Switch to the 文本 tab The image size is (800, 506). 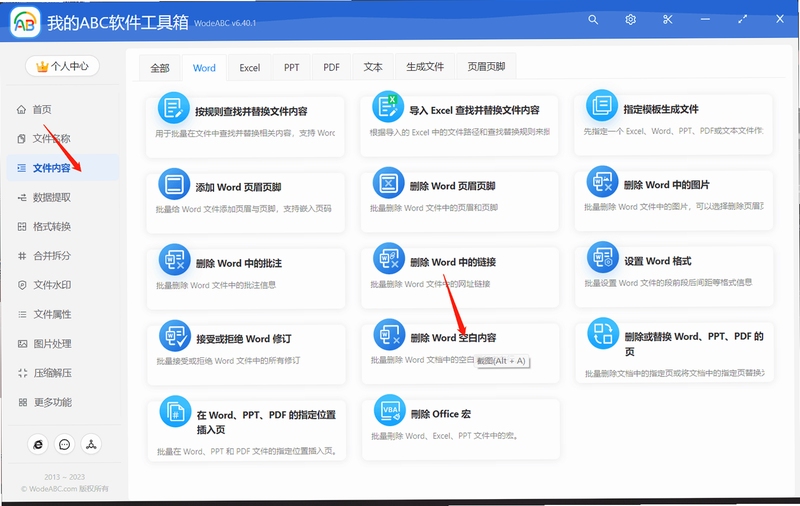tap(373, 67)
